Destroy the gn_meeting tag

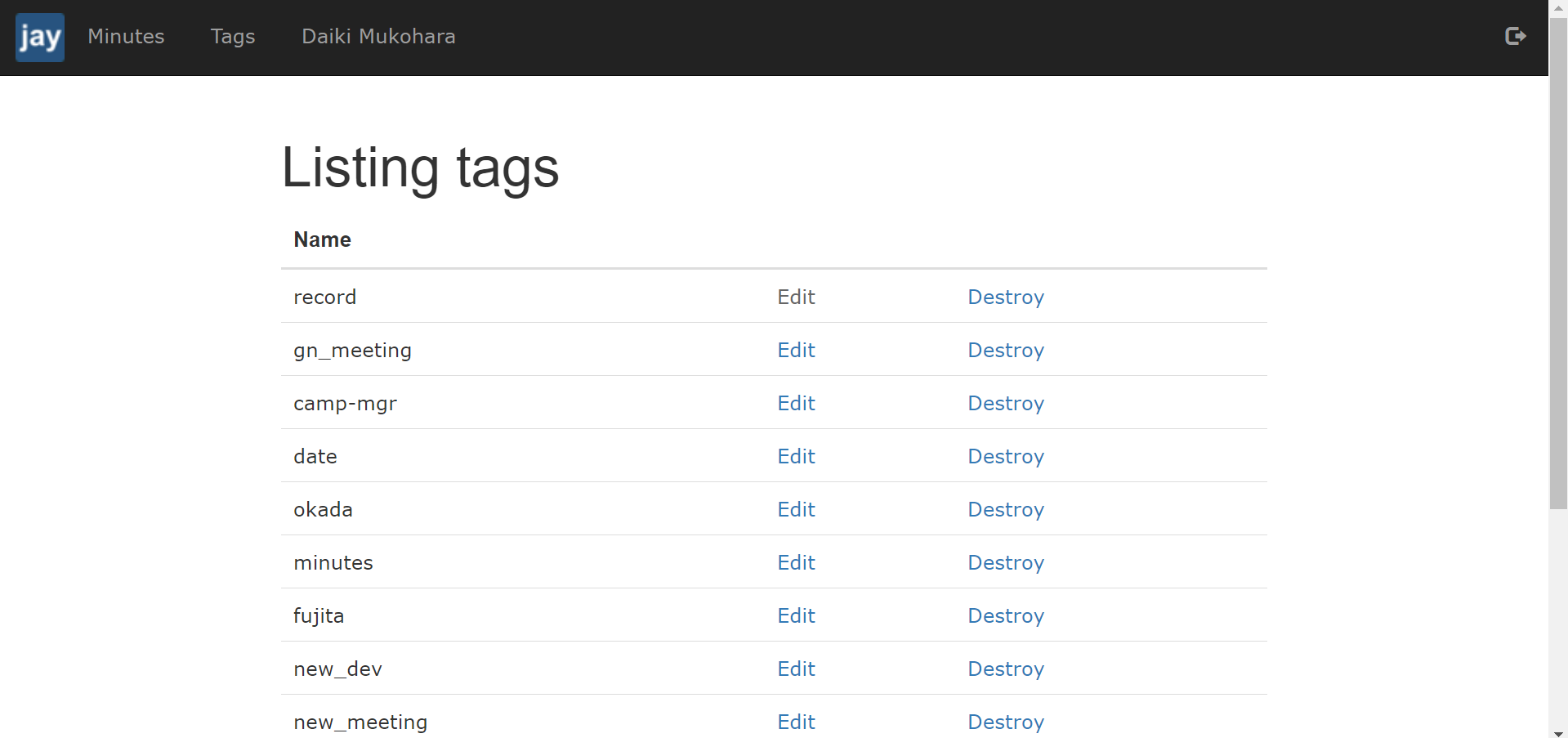[x=1005, y=351]
